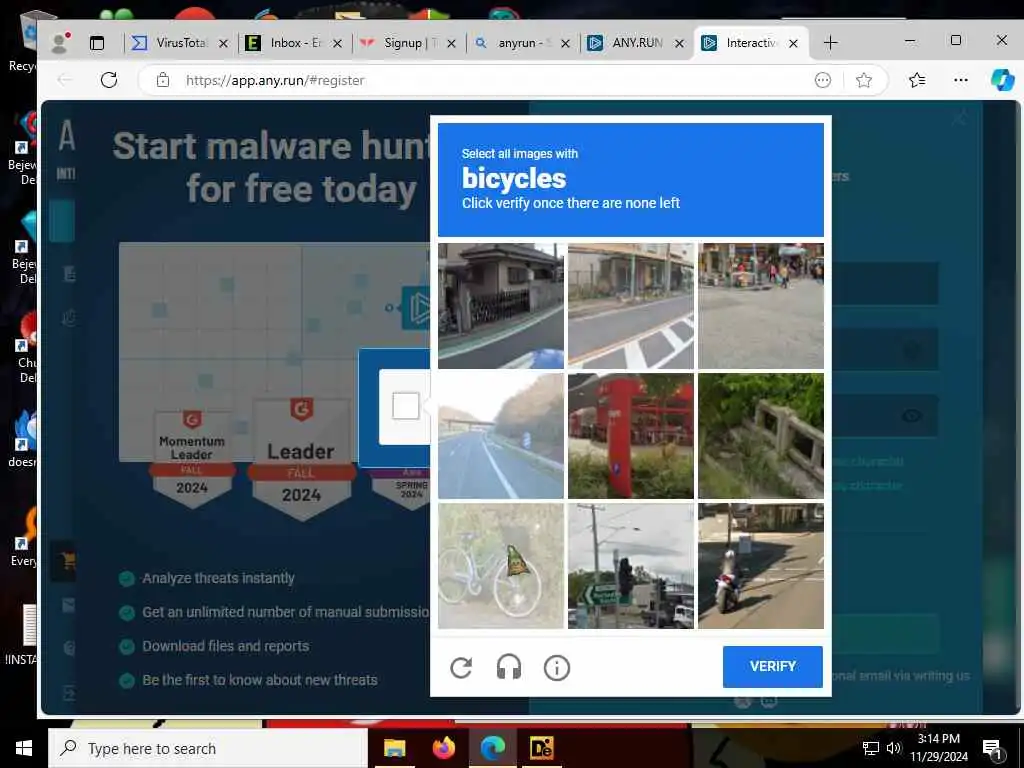1024x768 pixels.
Task: Open the De app in taskbar
Action: pos(541,748)
